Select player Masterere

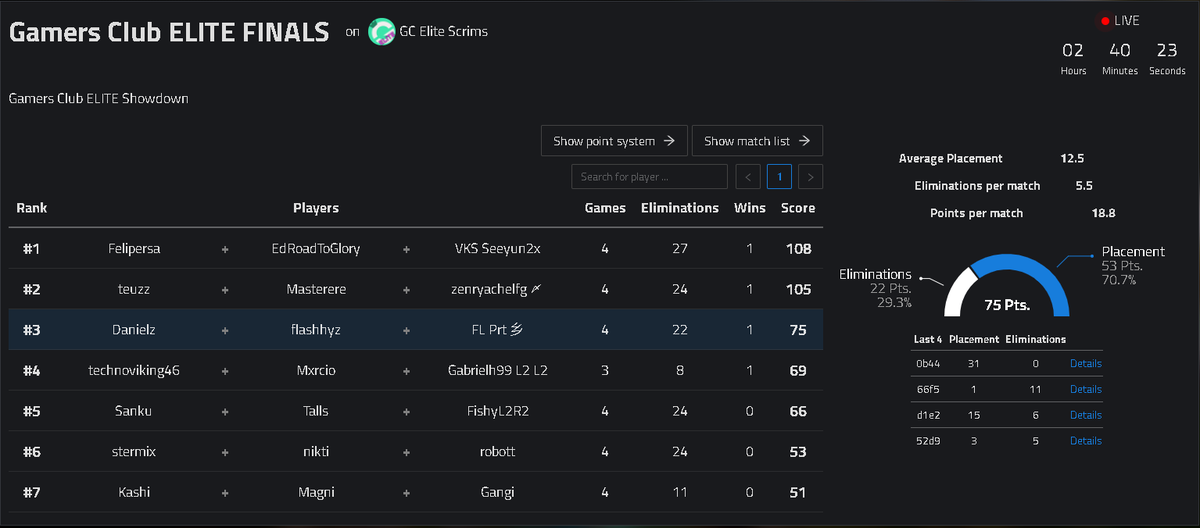point(316,289)
